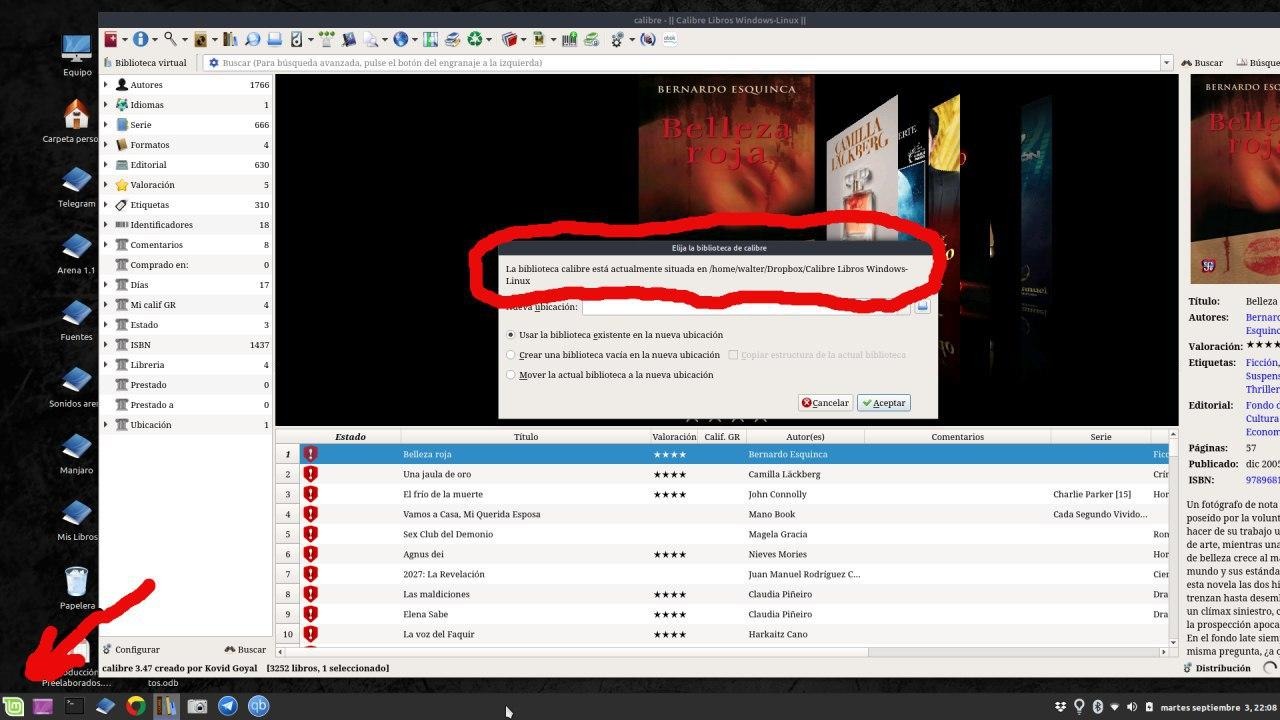Expand the Autores tree category

click(105, 85)
